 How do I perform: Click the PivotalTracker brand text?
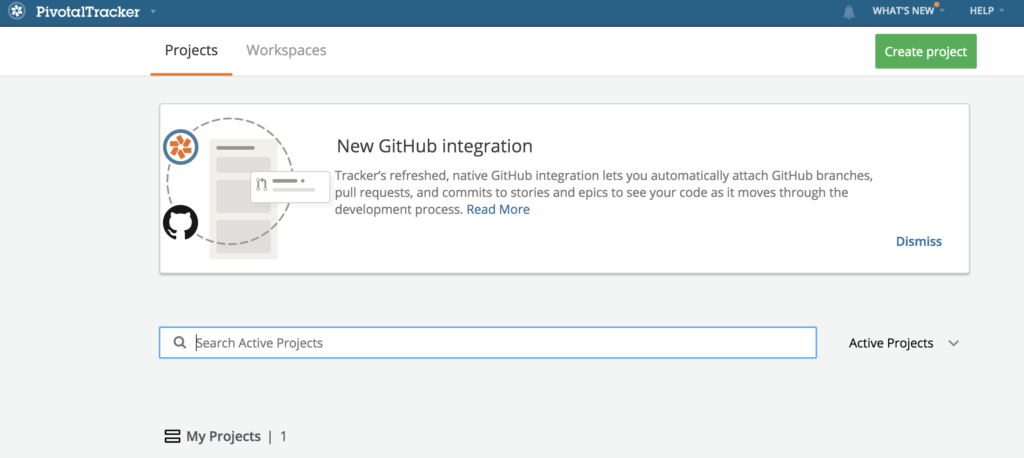tap(88, 11)
